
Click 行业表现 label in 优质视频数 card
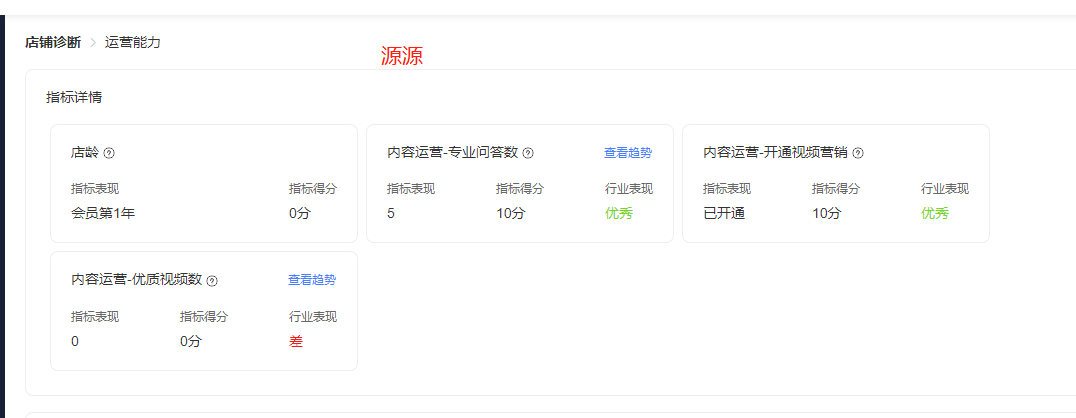point(313,317)
